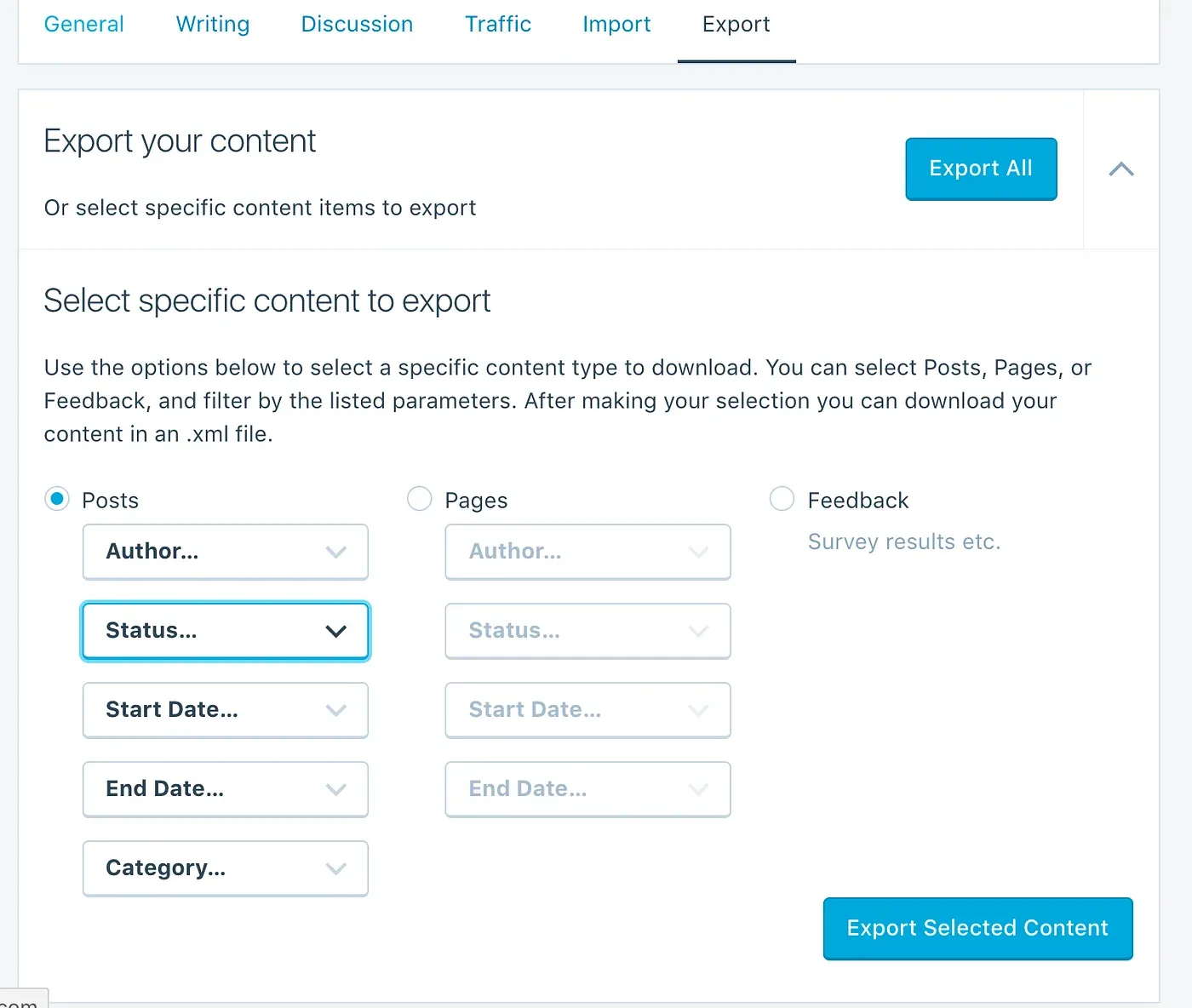Click the Survey results etc. text

tap(904, 541)
